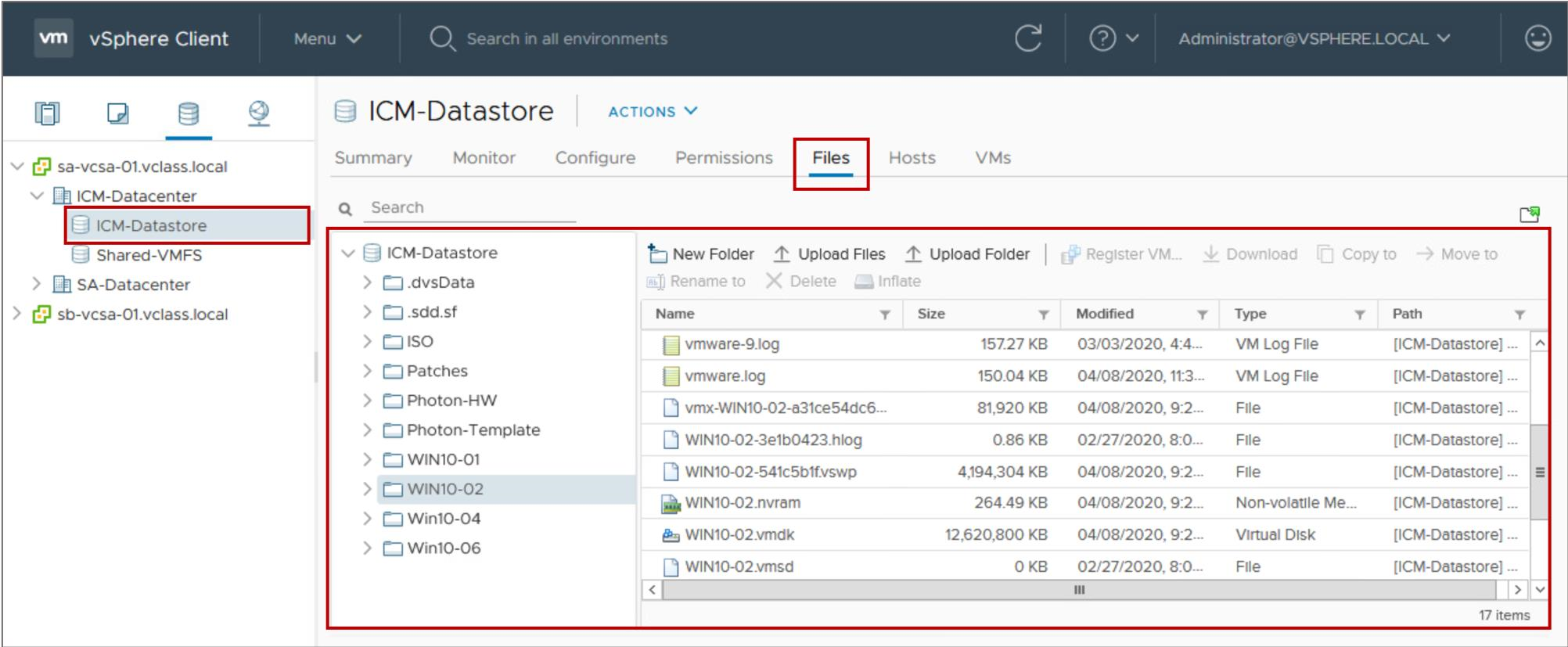Select the Photon-HW folder

451,401
